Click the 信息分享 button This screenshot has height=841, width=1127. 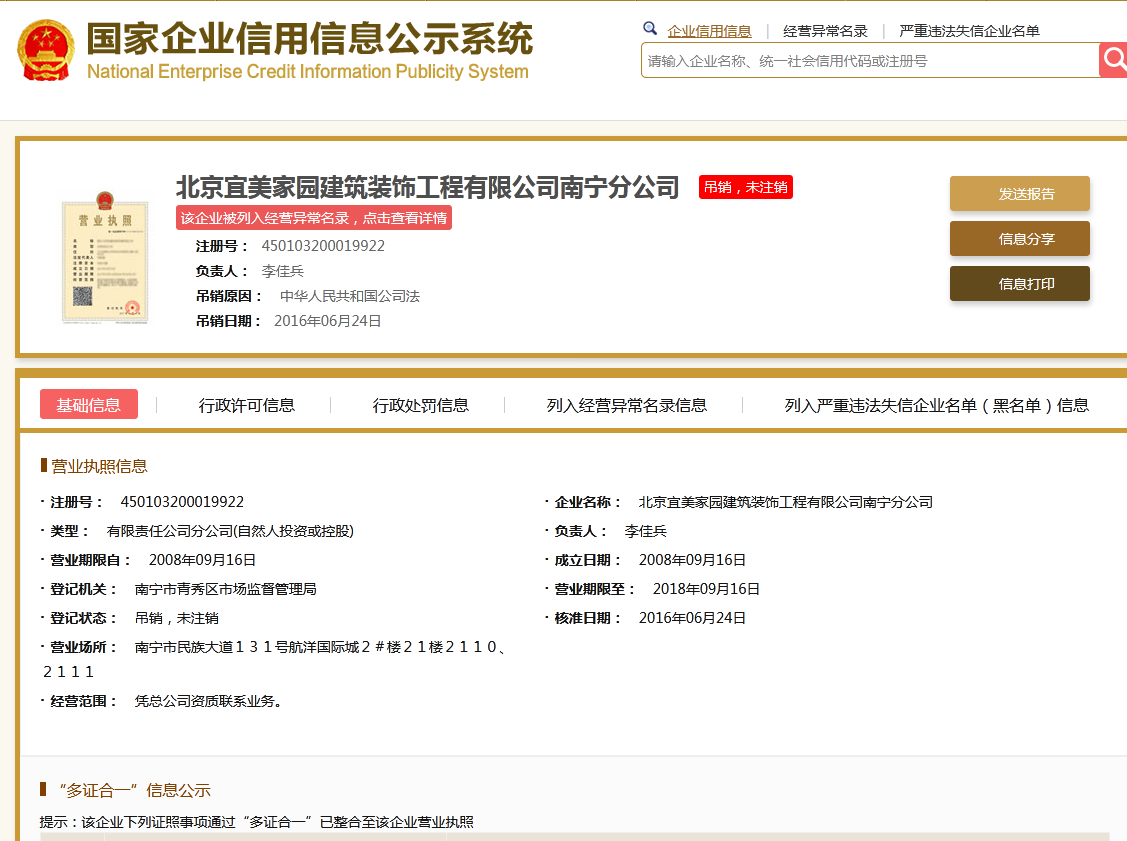1020,239
